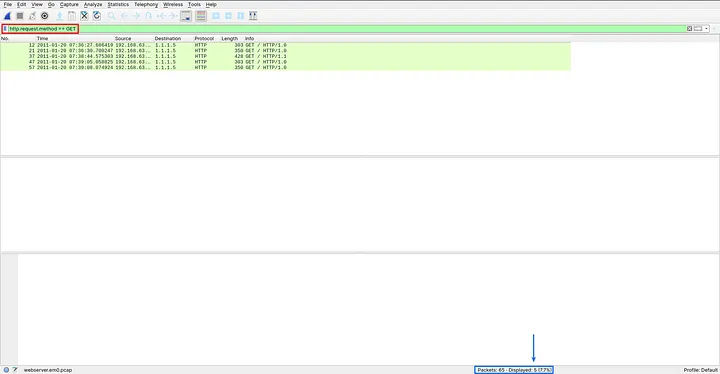The image size is (720, 374).
Task: Open the Statistics menu
Action: pyautogui.click(x=118, y=5)
